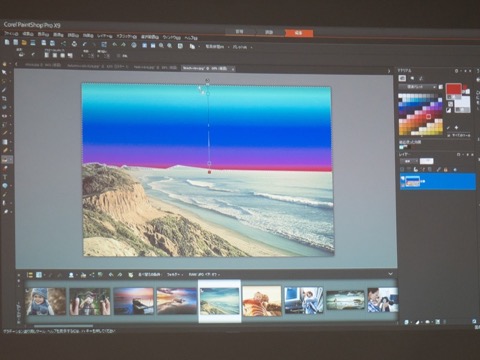
Task: Expand the Flood Fill tool flyout arrow
Action: [11, 160]
